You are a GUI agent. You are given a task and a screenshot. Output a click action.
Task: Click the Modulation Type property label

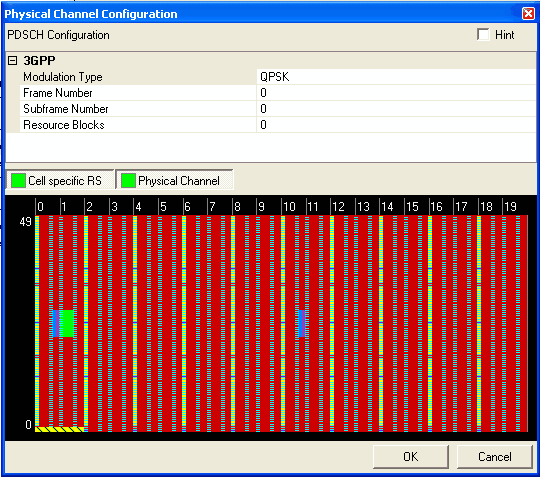point(63,76)
